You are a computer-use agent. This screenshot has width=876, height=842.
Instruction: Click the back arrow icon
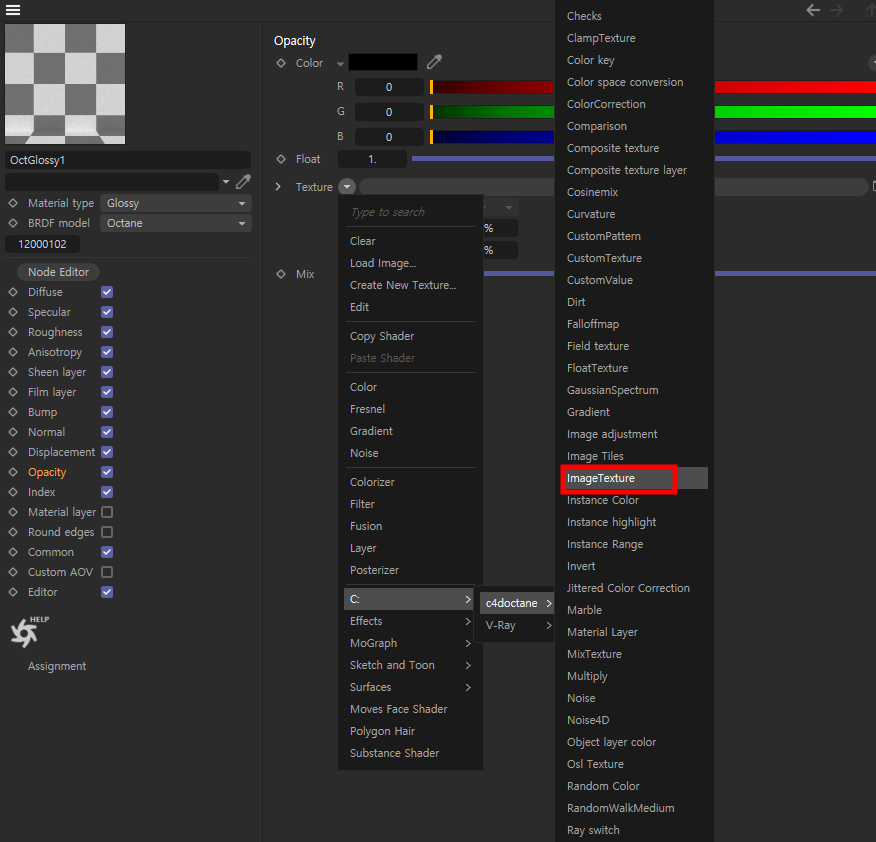(x=813, y=10)
